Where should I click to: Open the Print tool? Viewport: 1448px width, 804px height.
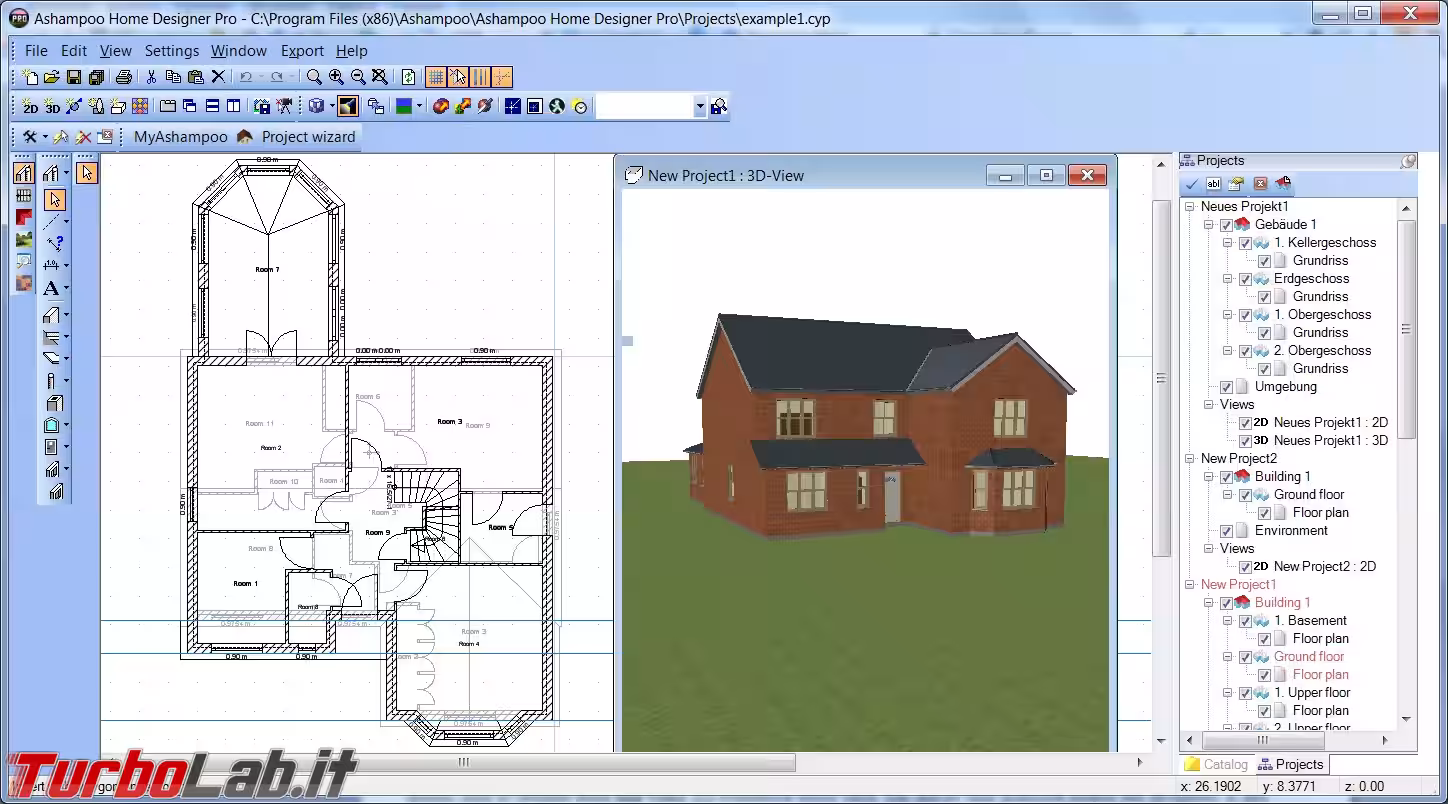[x=122, y=77]
